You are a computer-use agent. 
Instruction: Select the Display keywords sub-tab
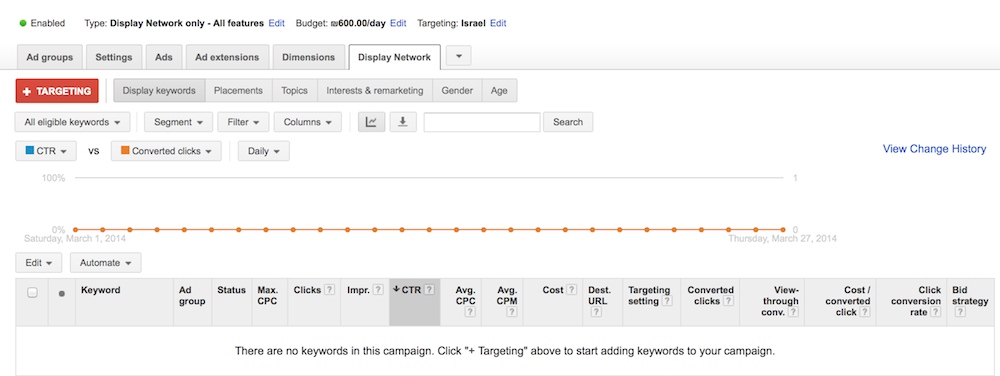coord(159,90)
